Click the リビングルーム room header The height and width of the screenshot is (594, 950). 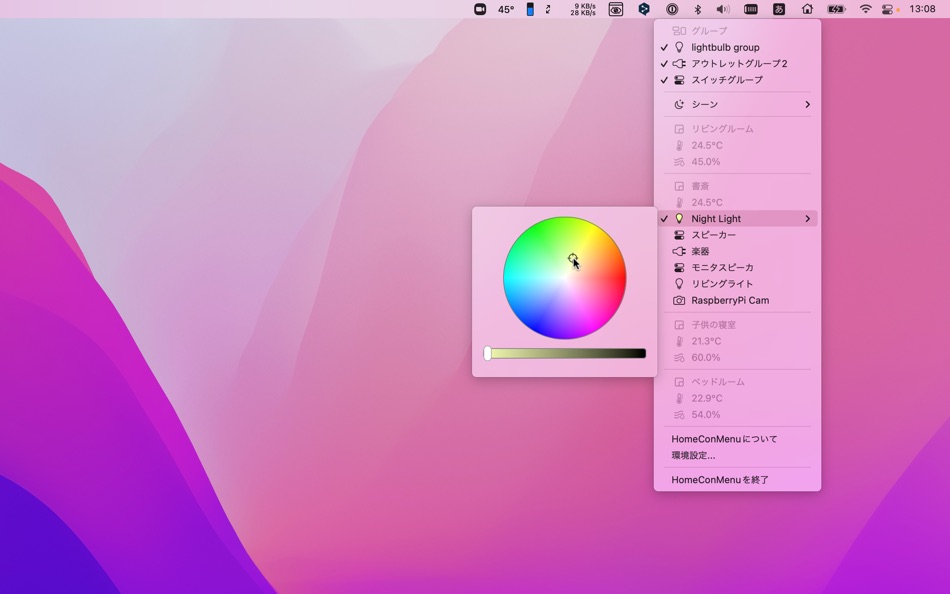pos(737,129)
